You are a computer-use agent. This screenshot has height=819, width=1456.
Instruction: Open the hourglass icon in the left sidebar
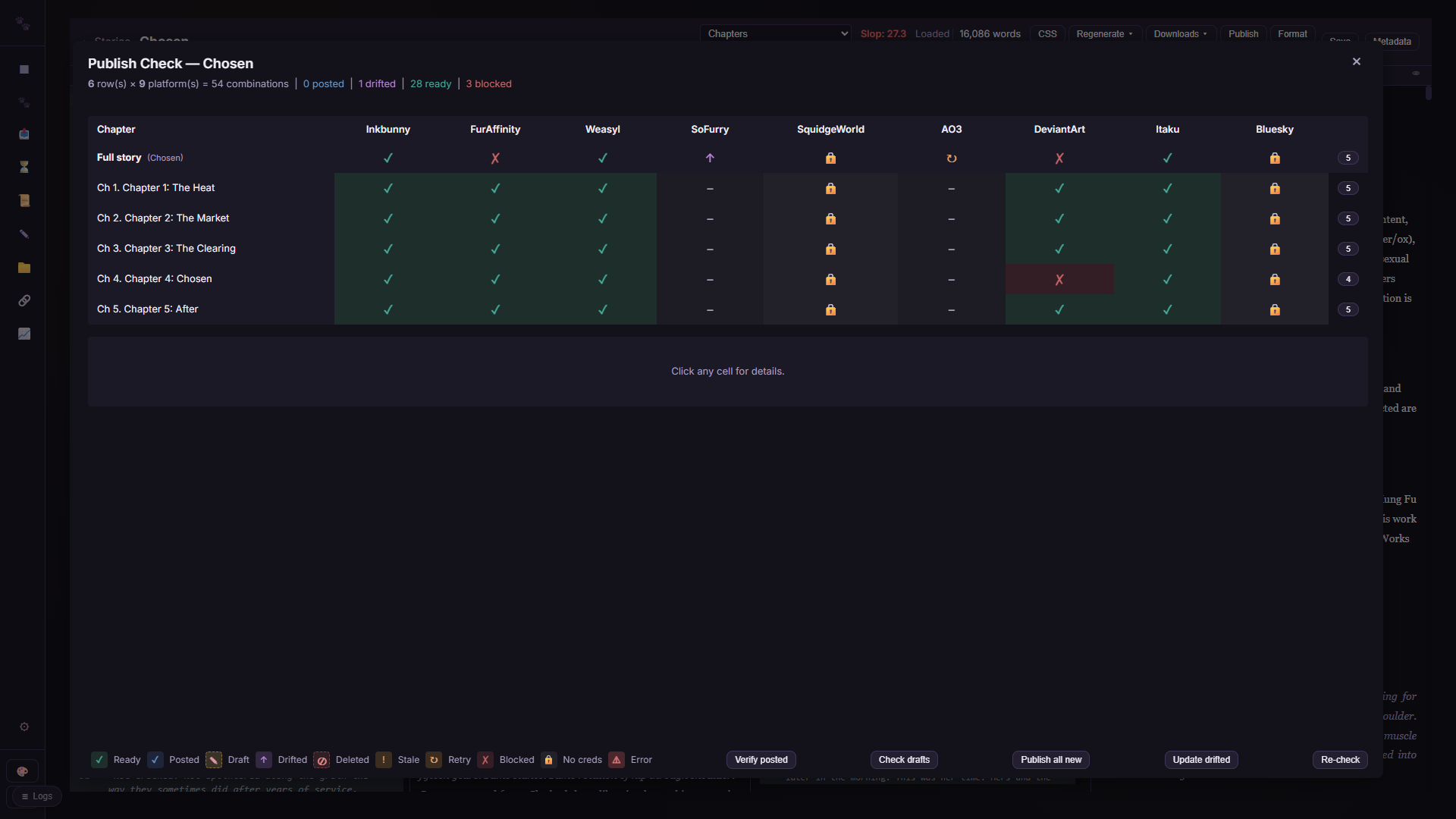(24, 167)
